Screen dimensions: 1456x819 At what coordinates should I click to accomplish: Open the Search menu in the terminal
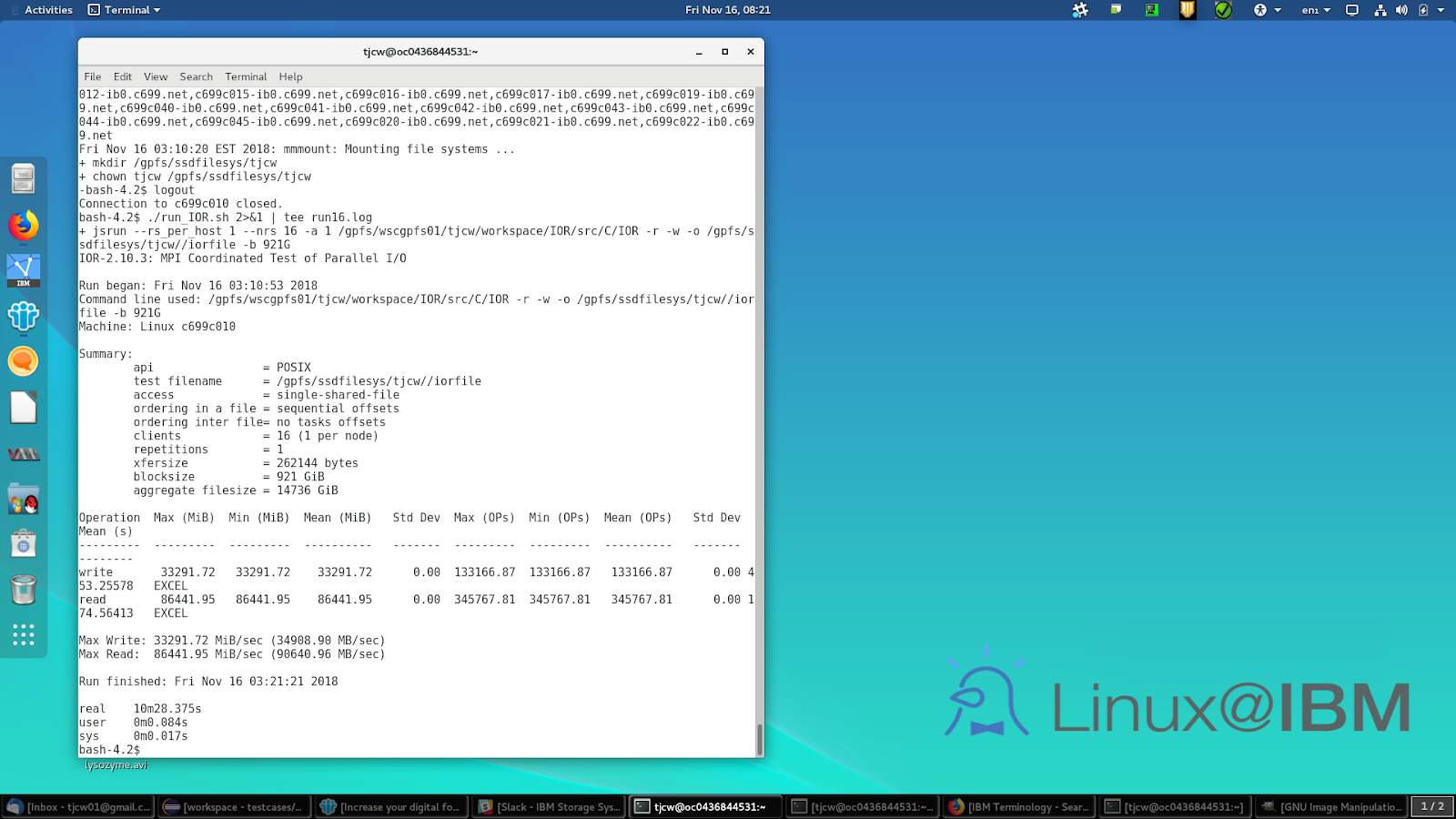coord(195,76)
